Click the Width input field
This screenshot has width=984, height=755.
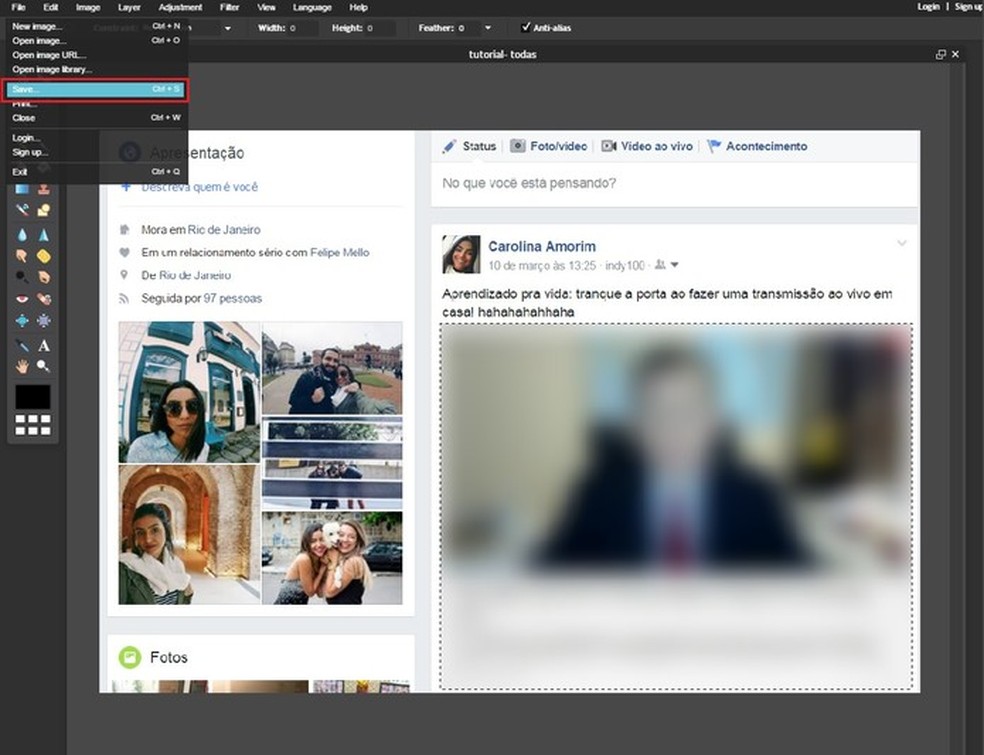pyautogui.click(x=305, y=28)
